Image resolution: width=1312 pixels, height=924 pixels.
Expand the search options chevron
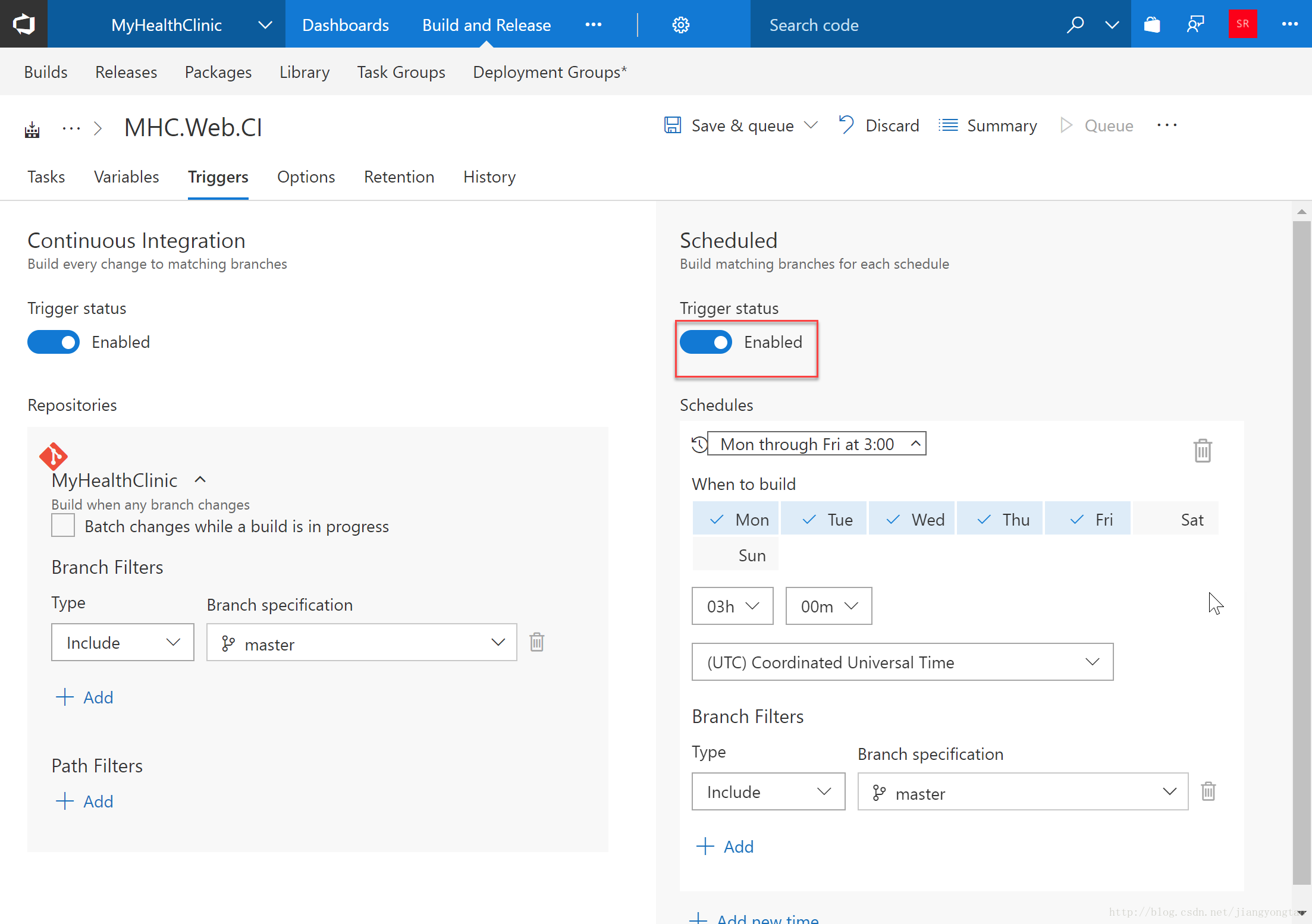[1112, 25]
